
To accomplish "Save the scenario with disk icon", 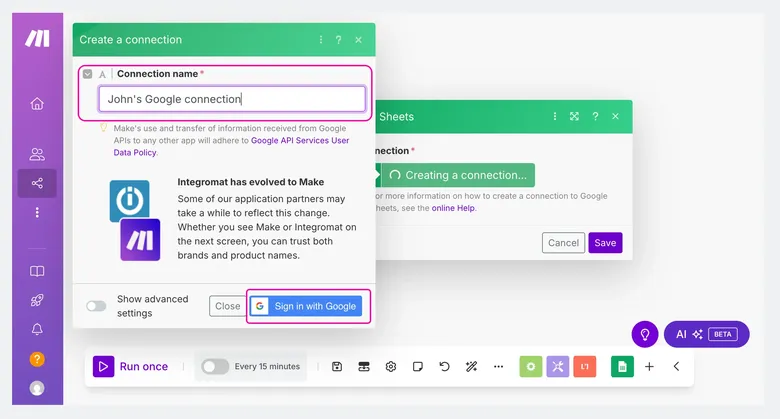I will (337, 367).
